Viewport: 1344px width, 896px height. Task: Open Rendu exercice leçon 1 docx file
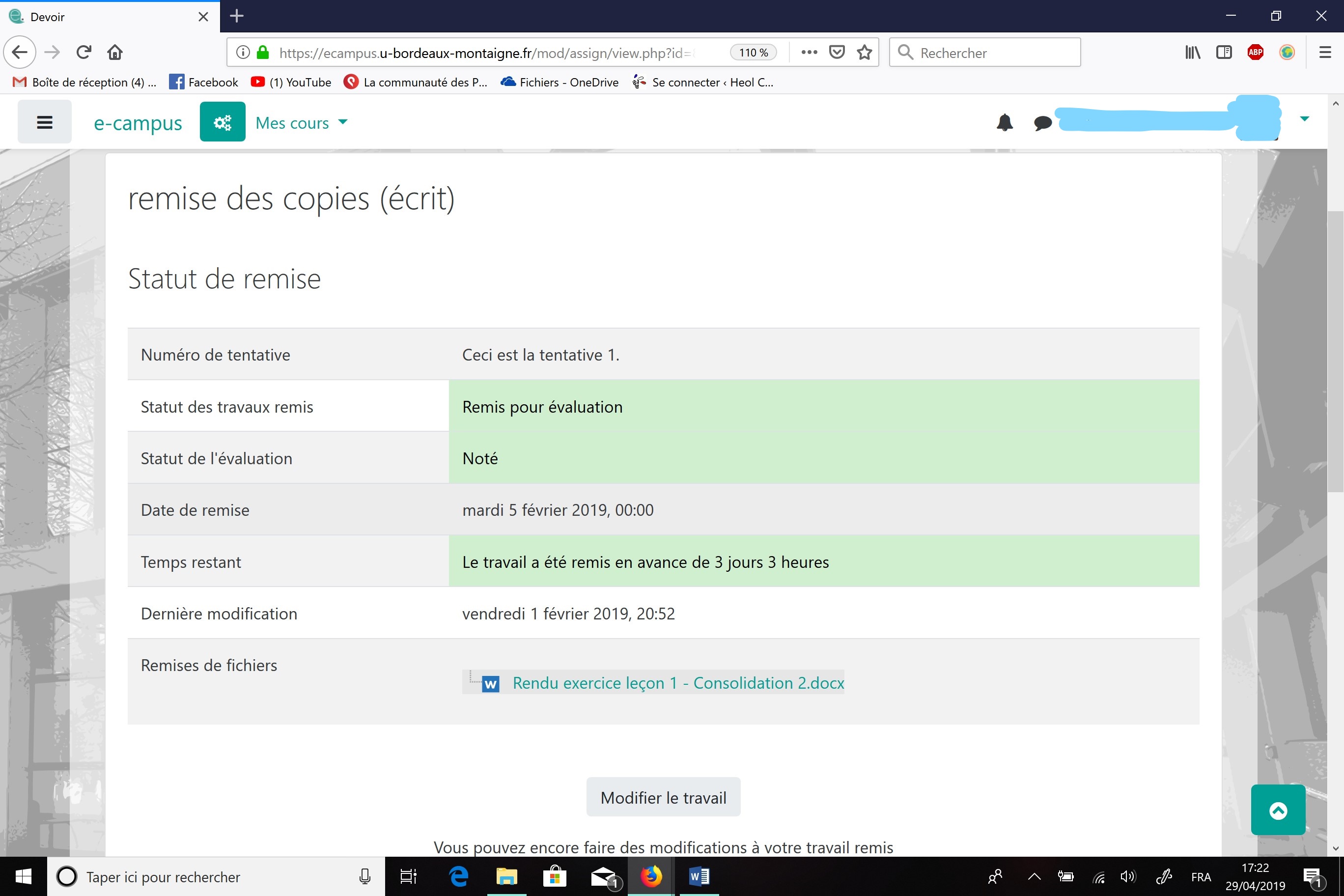tap(678, 683)
